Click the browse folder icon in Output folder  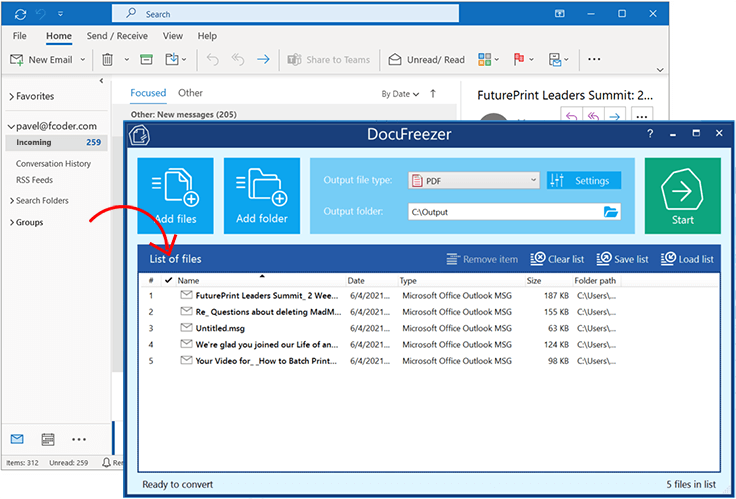click(611, 212)
